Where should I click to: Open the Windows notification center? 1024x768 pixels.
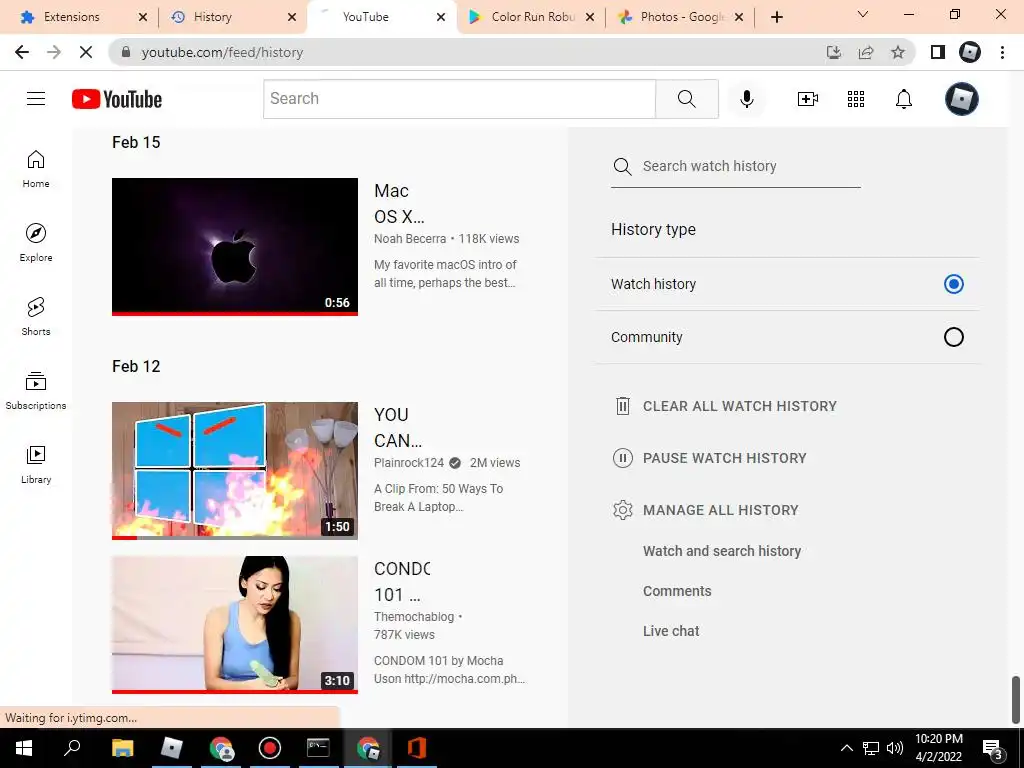[993, 748]
